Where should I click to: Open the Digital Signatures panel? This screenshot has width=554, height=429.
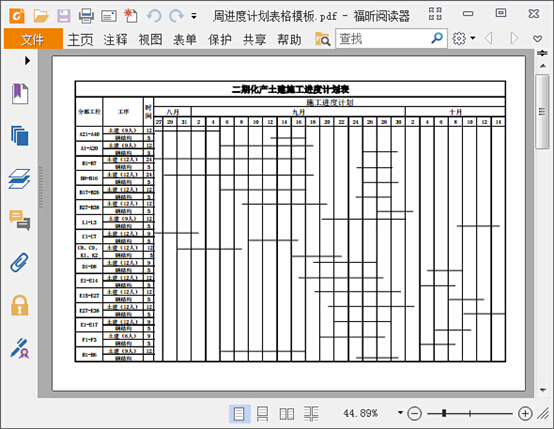20,348
